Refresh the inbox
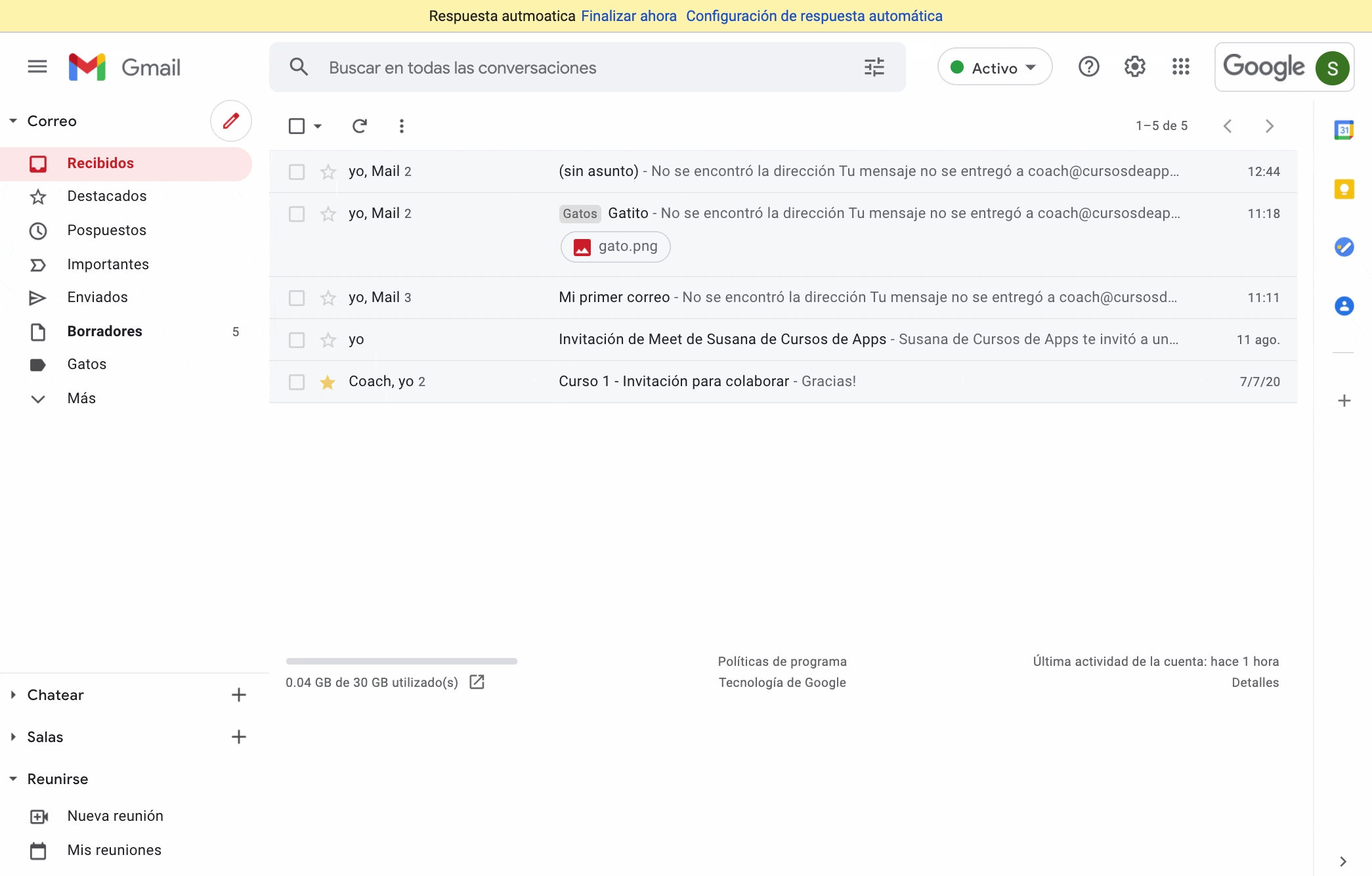This screenshot has height=876, width=1372. pyautogui.click(x=359, y=125)
